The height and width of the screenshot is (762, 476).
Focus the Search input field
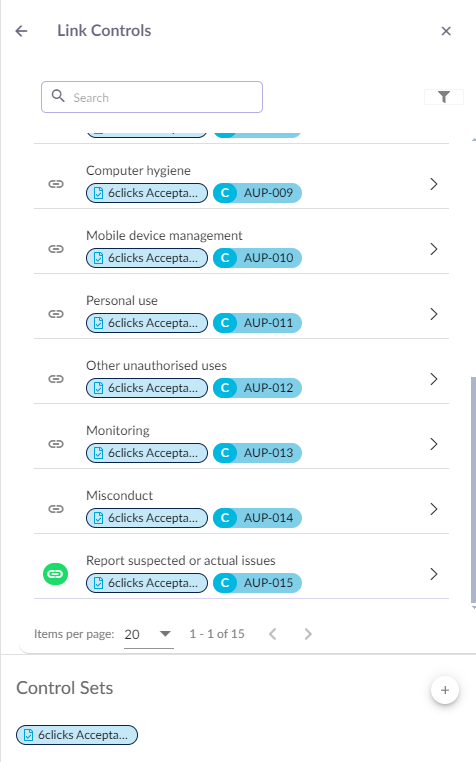(152, 97)
